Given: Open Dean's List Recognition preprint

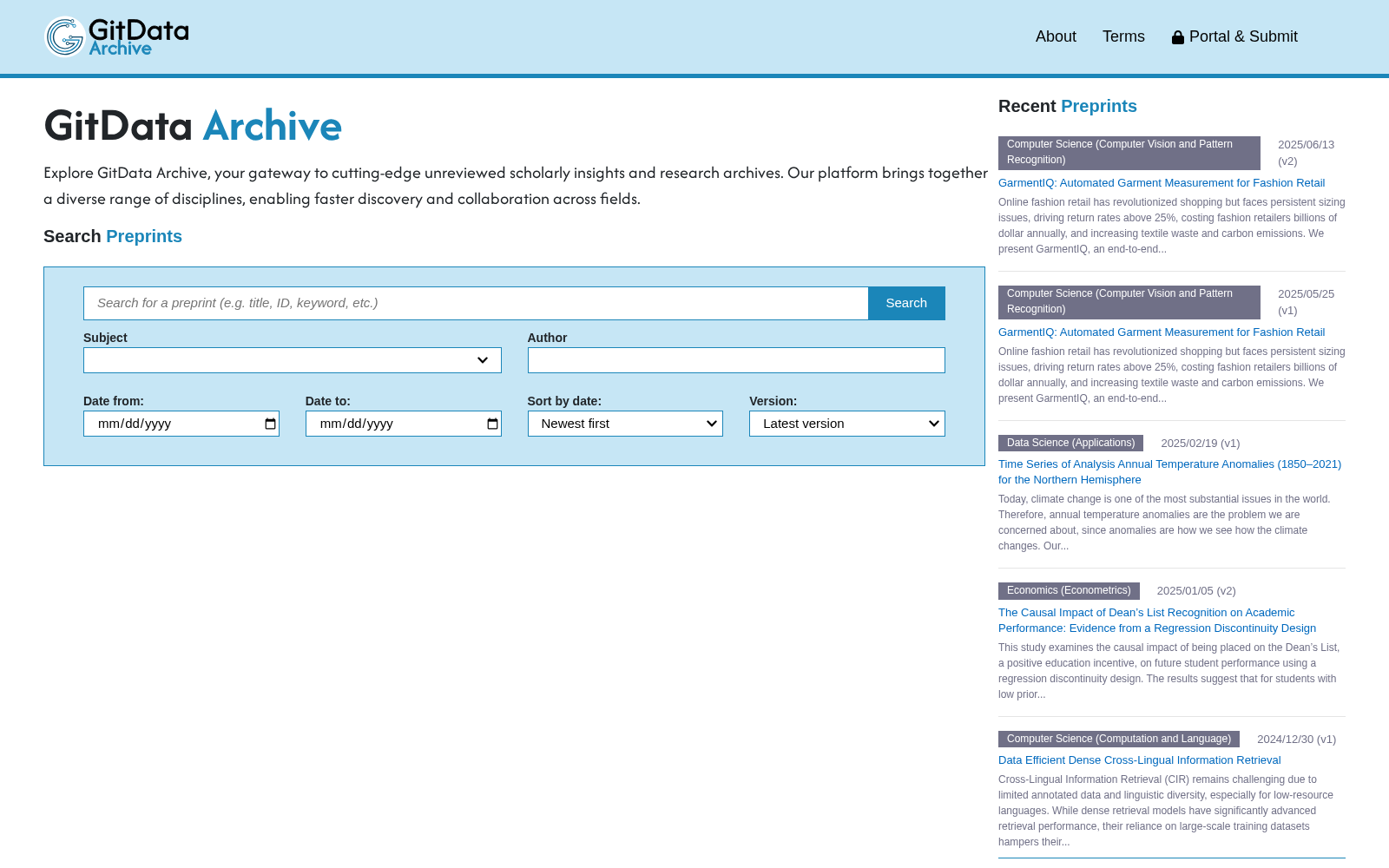Looking at the screenshot, I should (x=1157, y=621).
